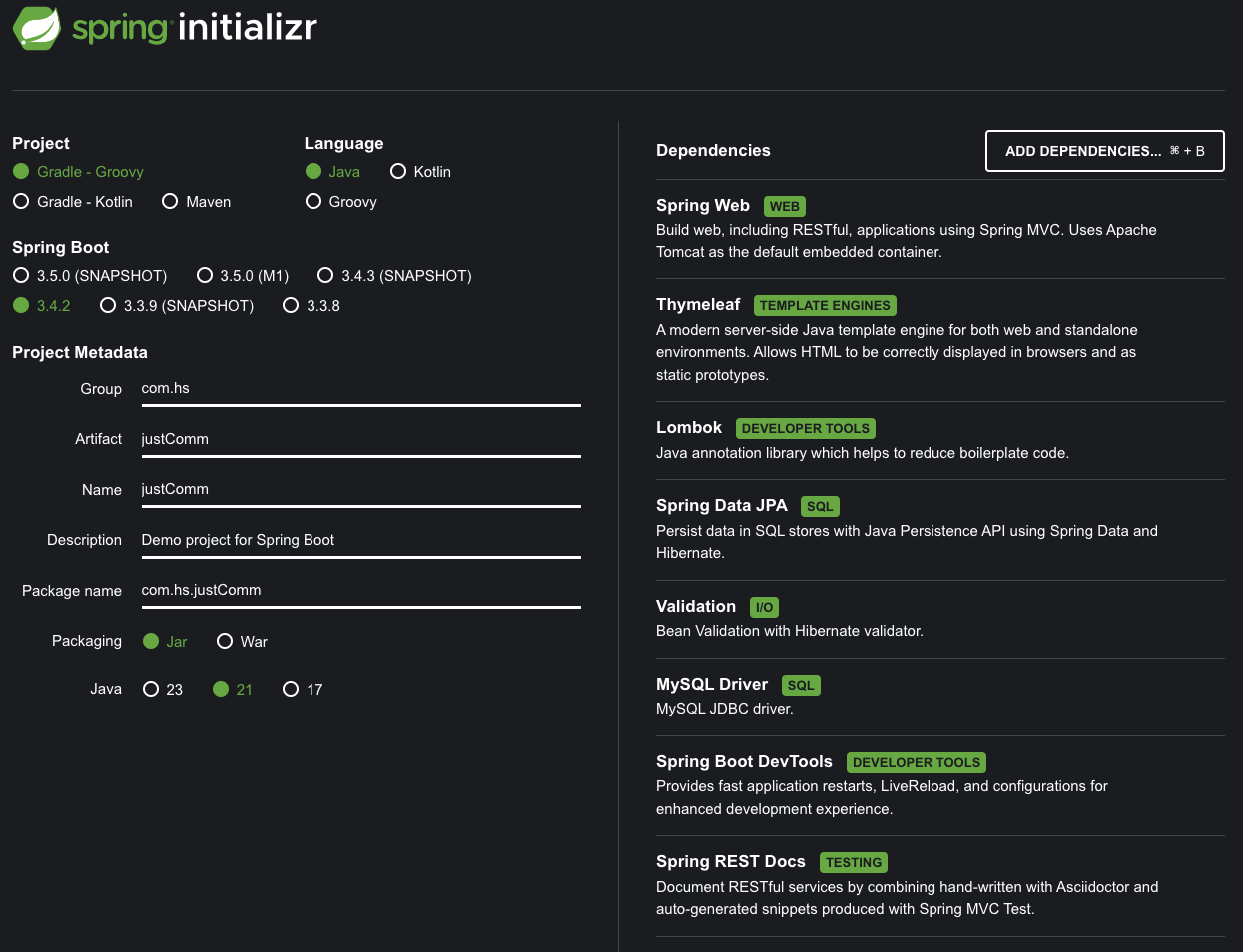1243x952 pixels.
Task: Select War packaging
Action: [x=242, y=642]
